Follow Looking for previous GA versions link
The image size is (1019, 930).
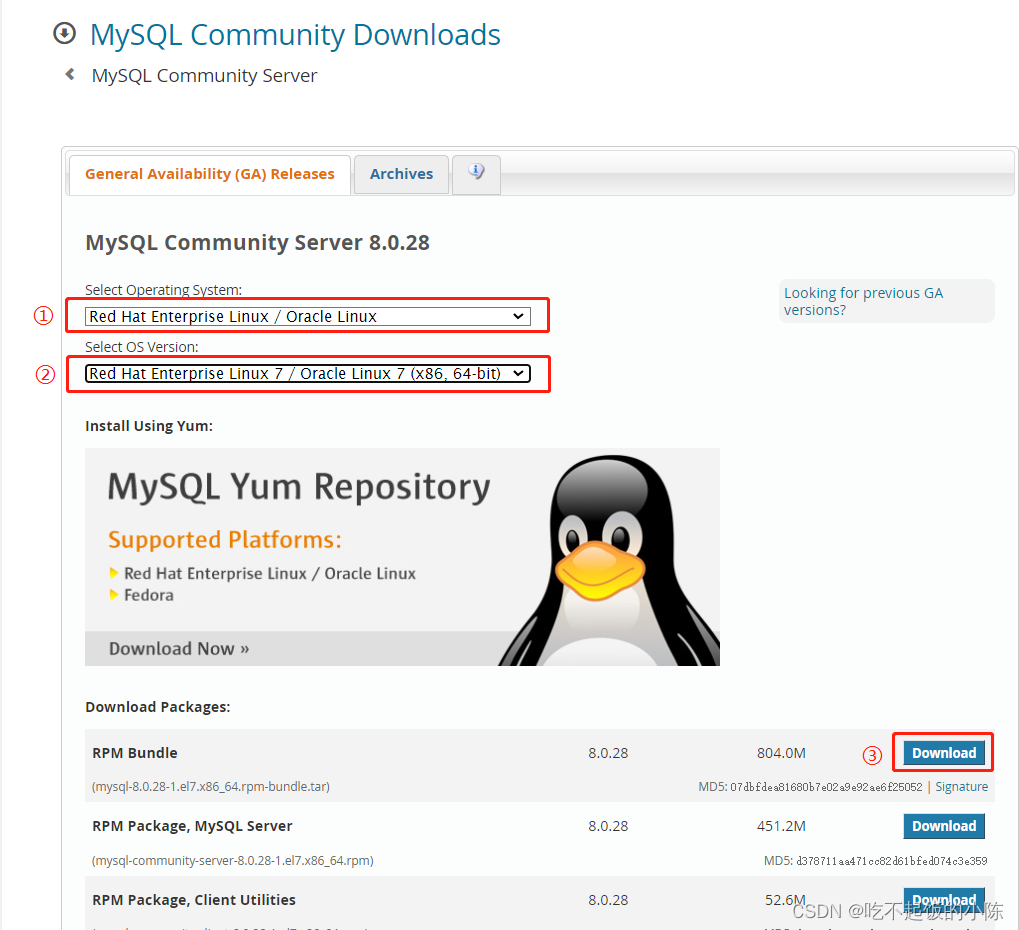(863, 302)
